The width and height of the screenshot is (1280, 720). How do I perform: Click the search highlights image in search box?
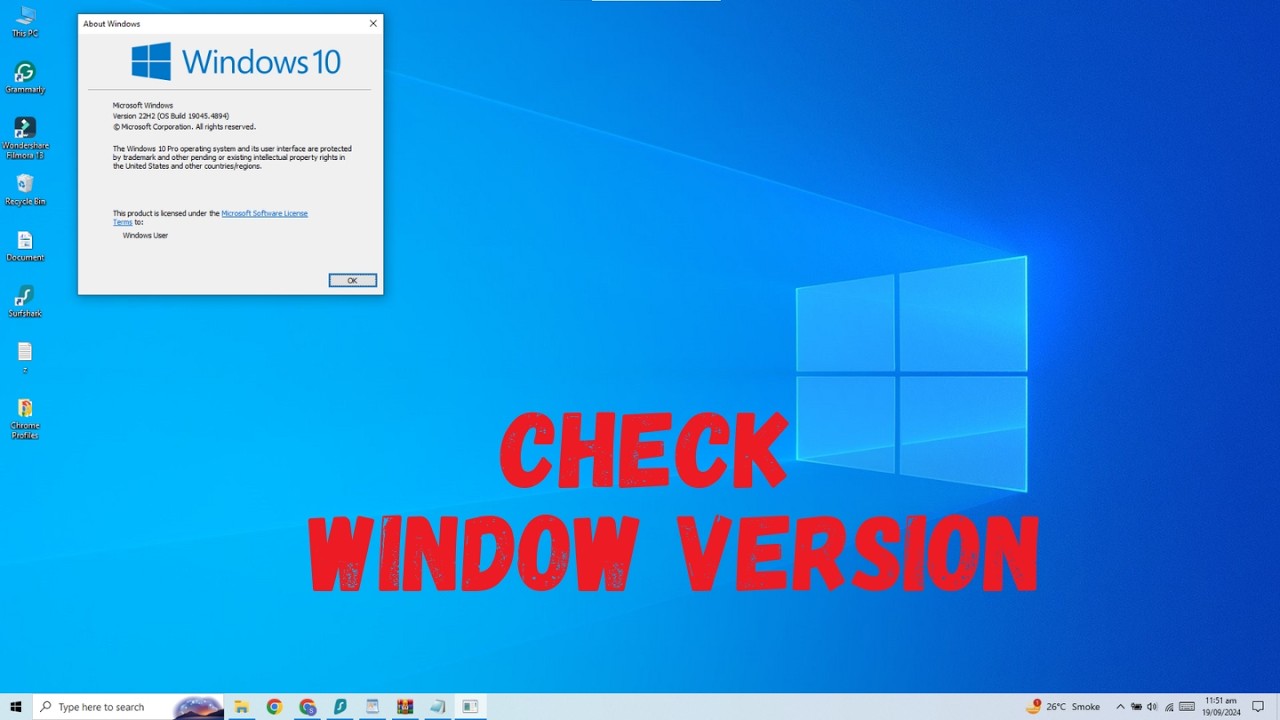tap(198, 707)
